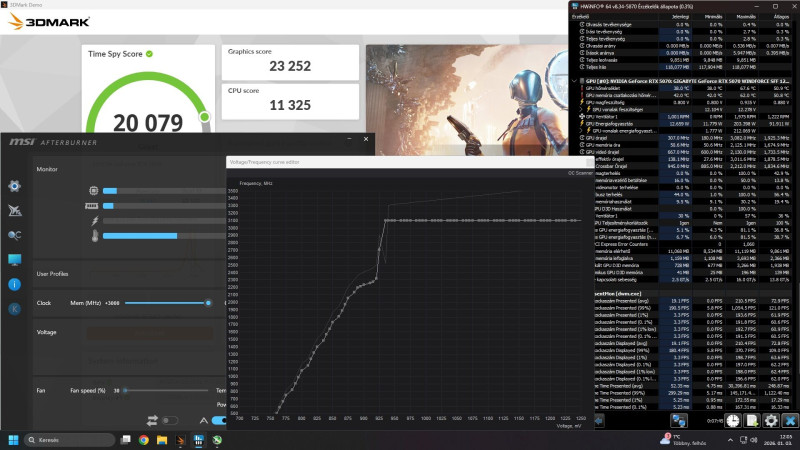The width and height of the screenshot is (800, 450).
Task: Click the Érzékelő column header in HWiNFO
Action: (581, 17)
